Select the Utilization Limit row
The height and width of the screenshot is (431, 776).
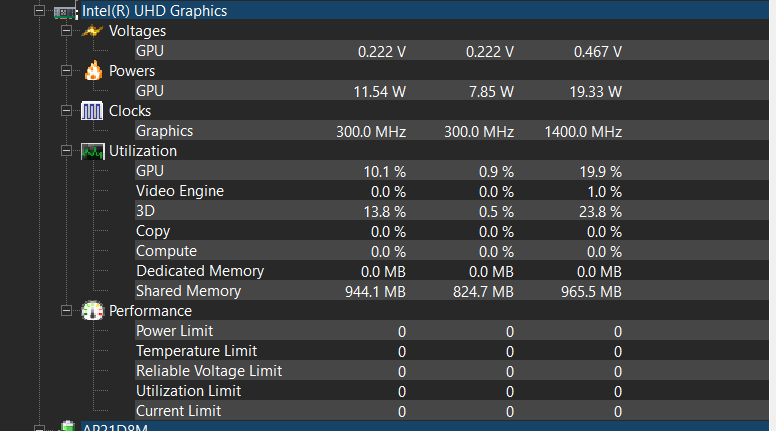point(452,391)
